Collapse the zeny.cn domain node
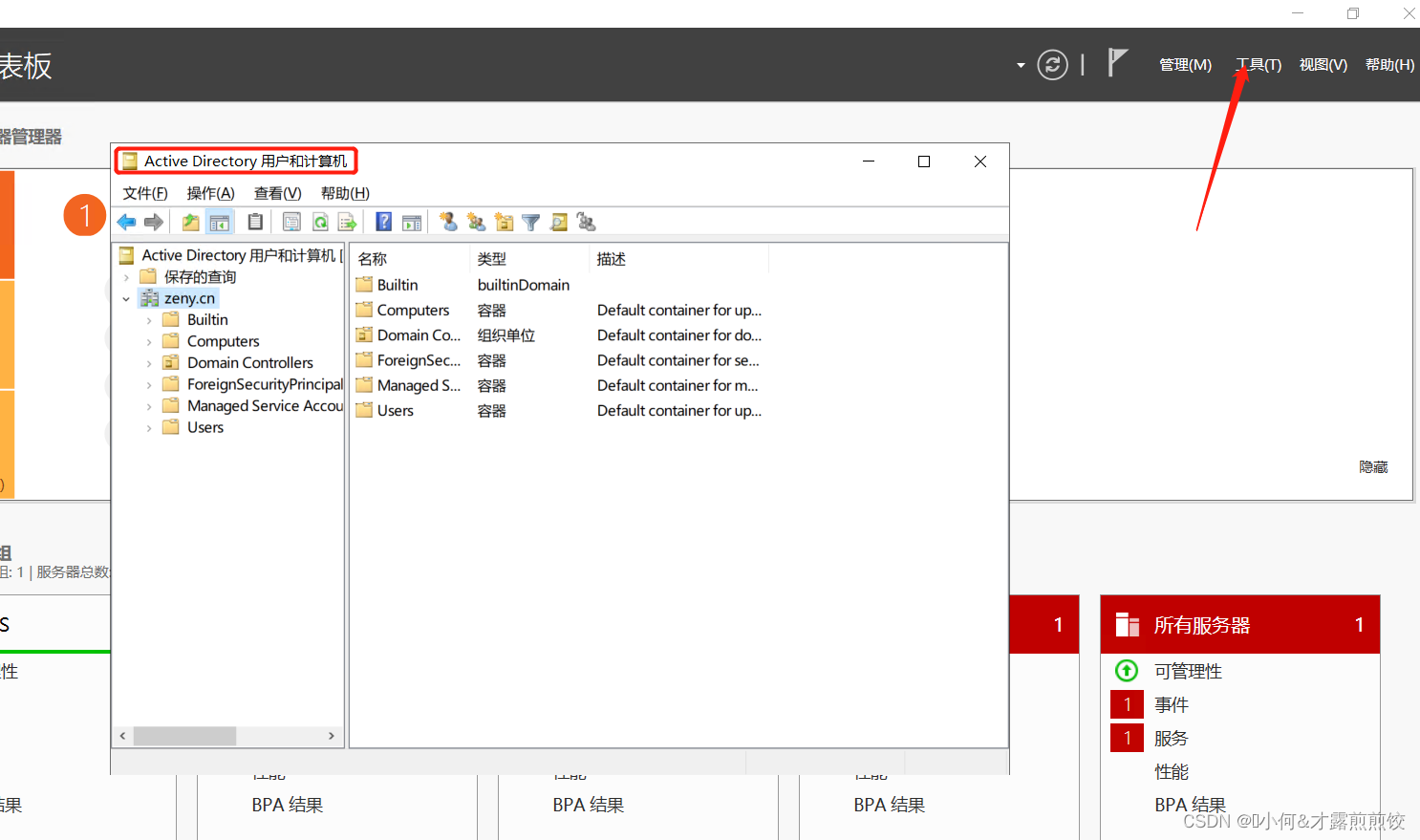The height and width of the screenshot is (840, 1420). click(126, 299)
